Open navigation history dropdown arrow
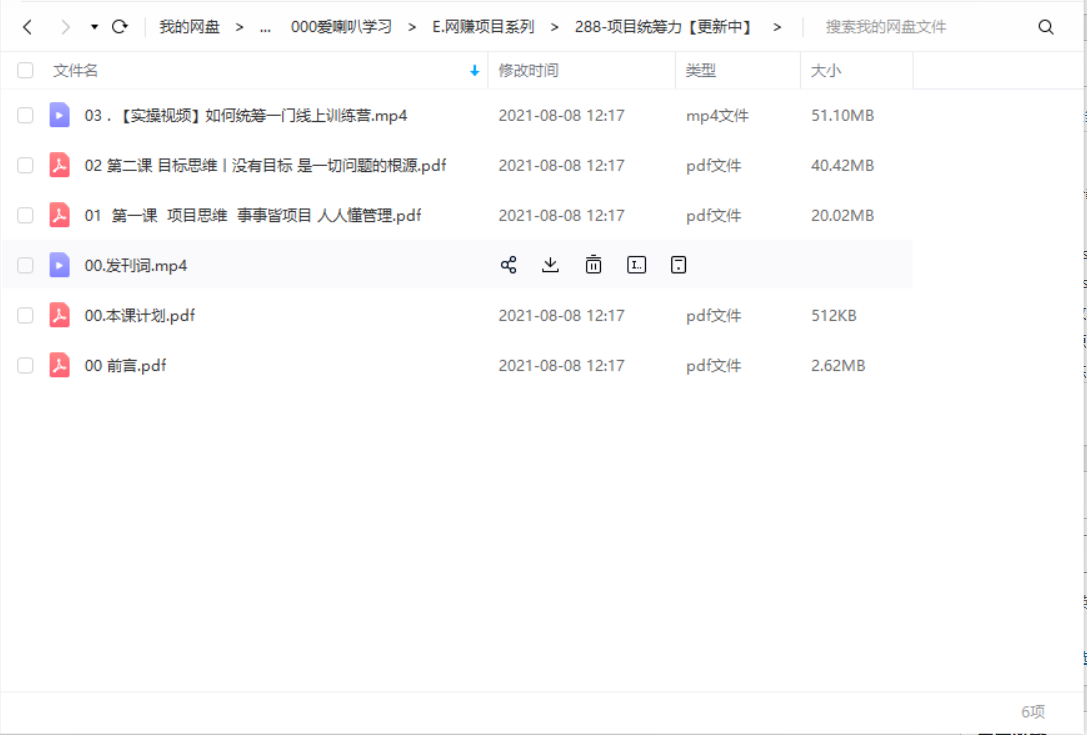This screenshot has height=735, width=1087. [94, 27]
